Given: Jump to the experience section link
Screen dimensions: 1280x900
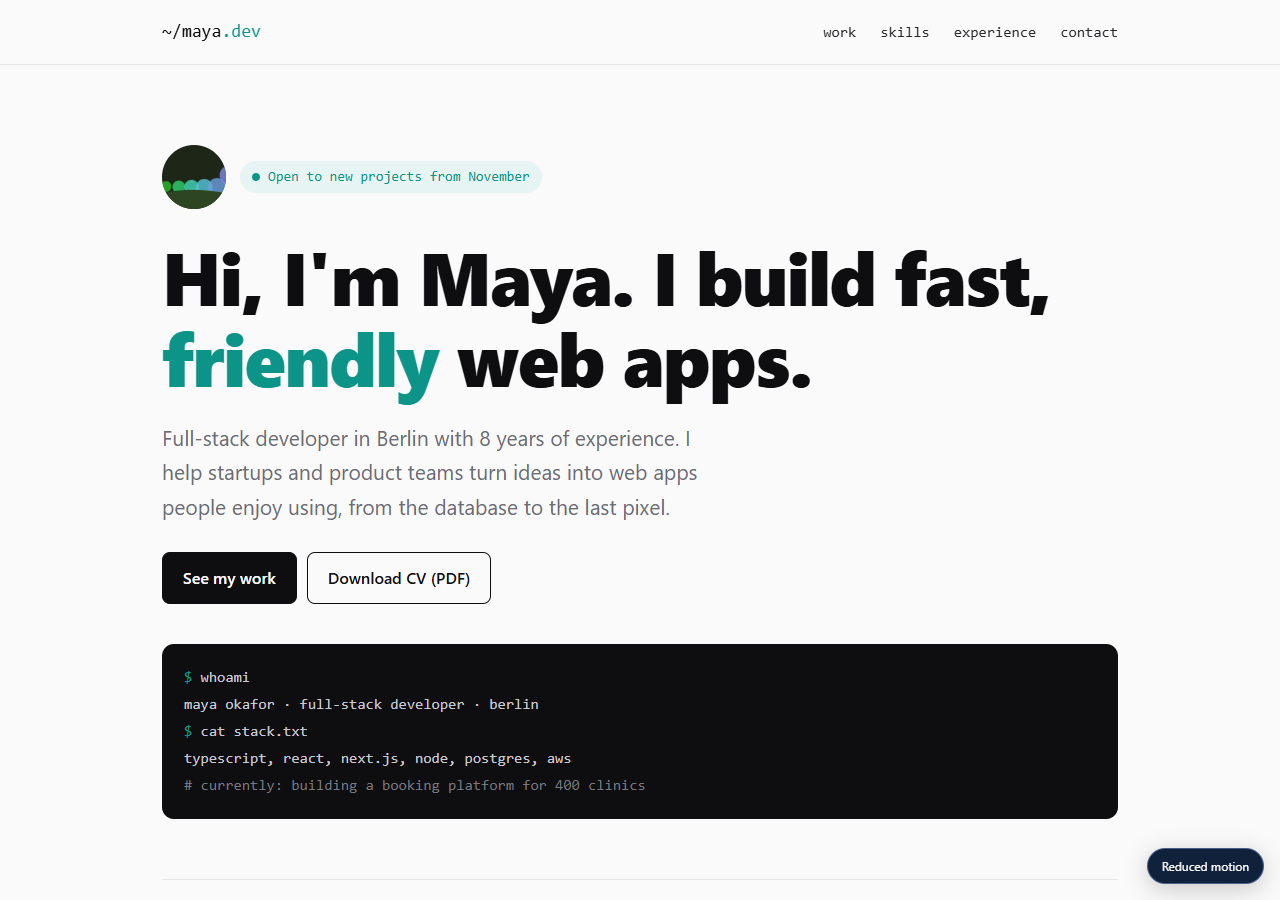Looking at the screenshot, I should coord(994,32).
